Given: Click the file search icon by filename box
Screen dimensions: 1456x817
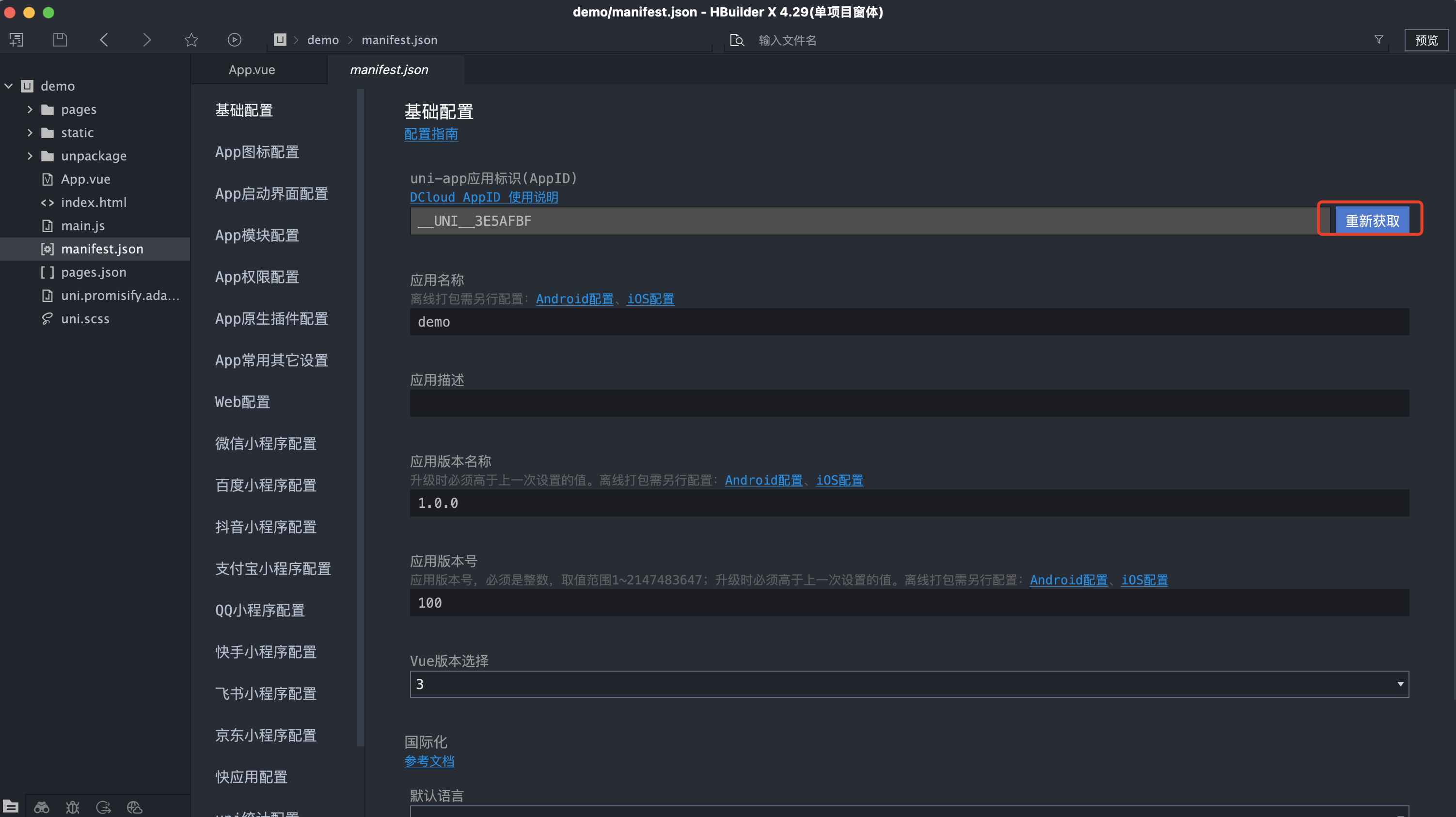Looking at the screenshot, I should [736, 40].
